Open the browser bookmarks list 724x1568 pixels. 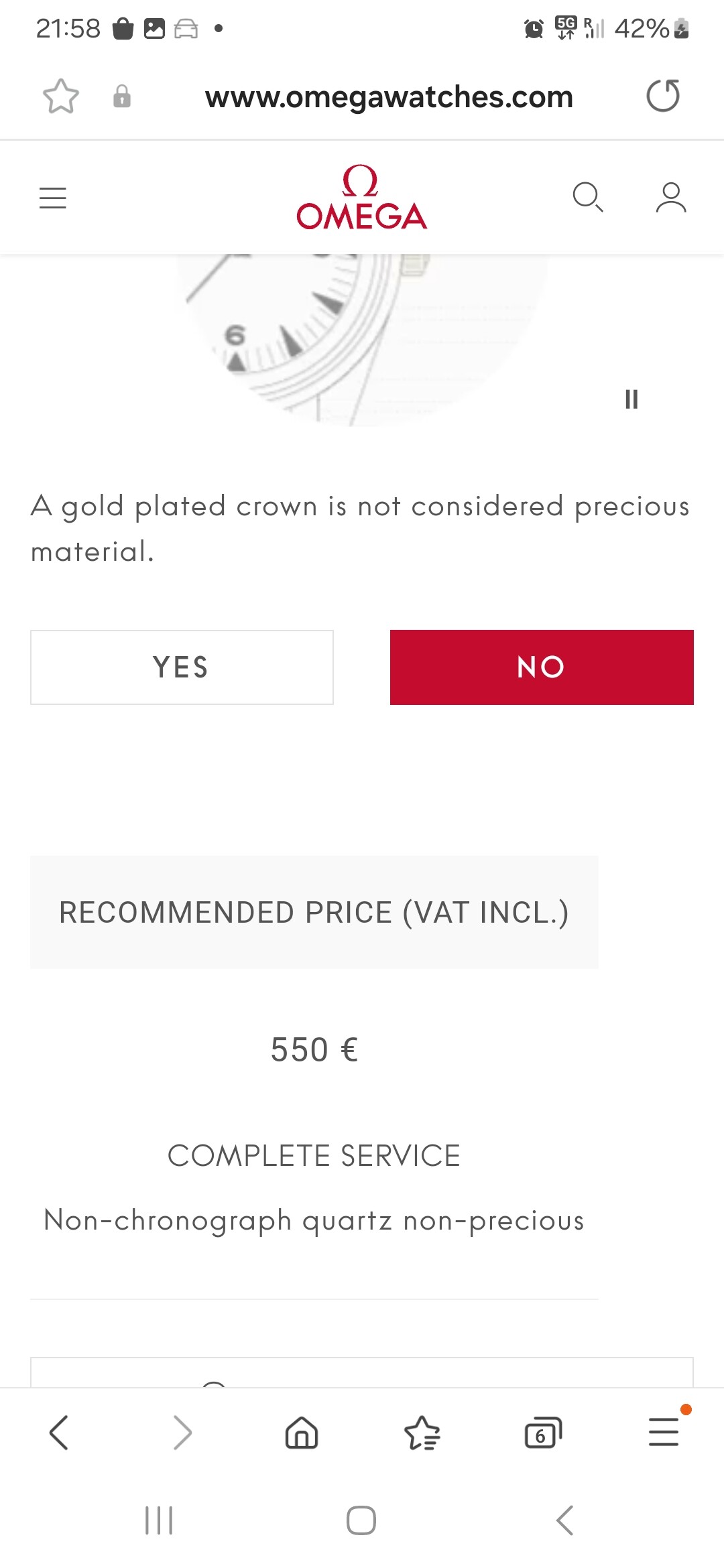[422, 1433]
